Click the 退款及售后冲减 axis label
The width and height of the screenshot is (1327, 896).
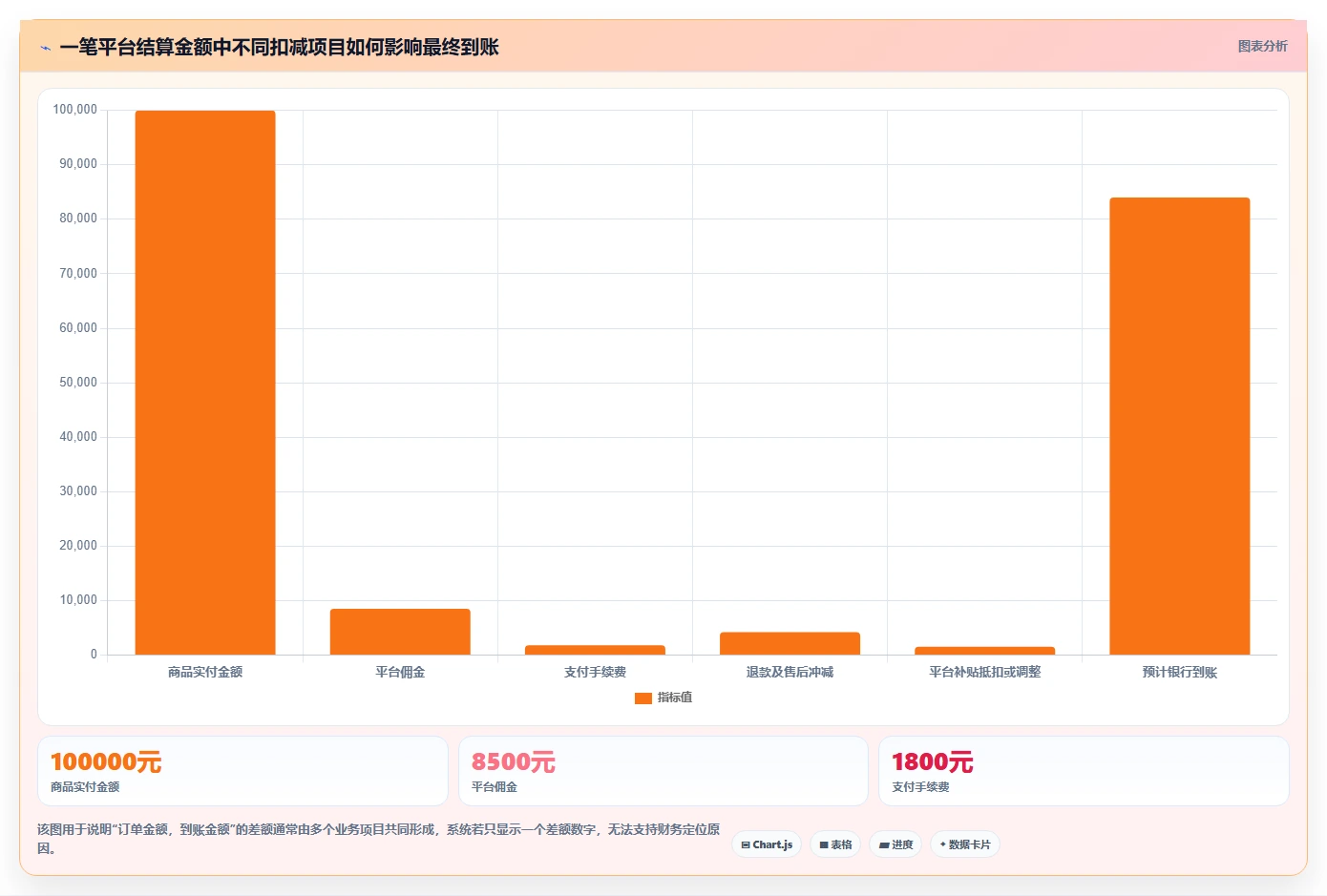point(790,672)
